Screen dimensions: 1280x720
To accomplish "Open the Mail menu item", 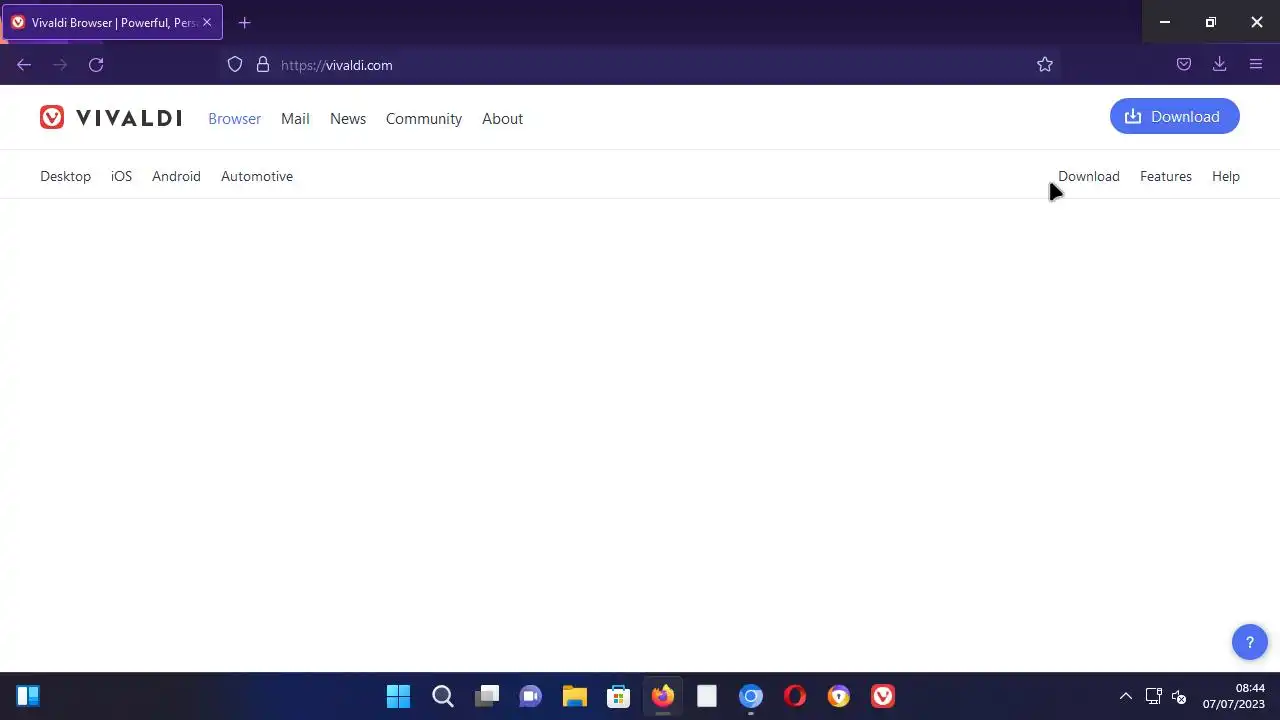I will [x=295, y=118].
